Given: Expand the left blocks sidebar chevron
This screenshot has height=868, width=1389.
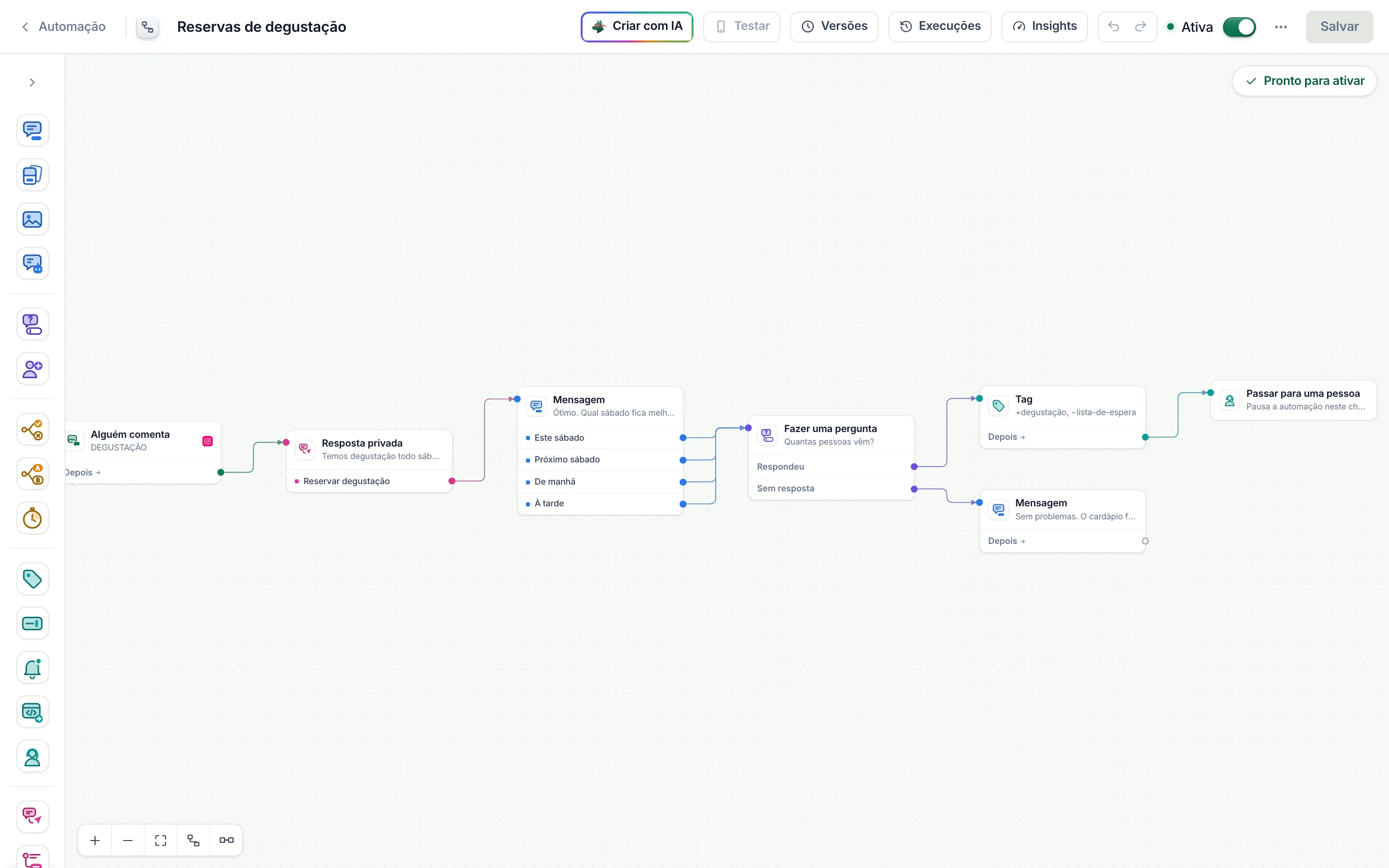Looking at the screenshot, I should tap(32, 82).
